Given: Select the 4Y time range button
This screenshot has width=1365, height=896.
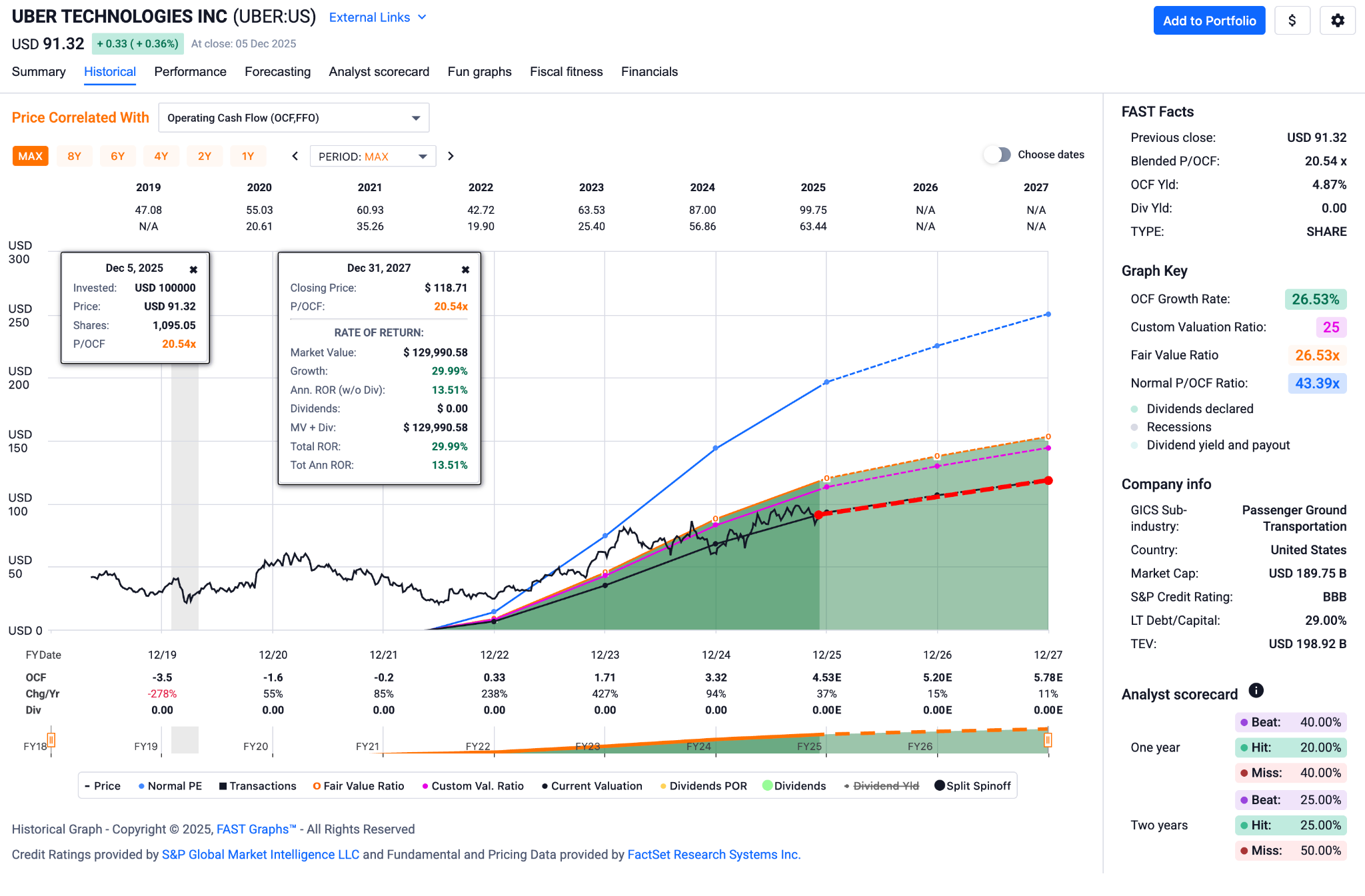Looking at the screenshot, I should (x=161, y=156).
